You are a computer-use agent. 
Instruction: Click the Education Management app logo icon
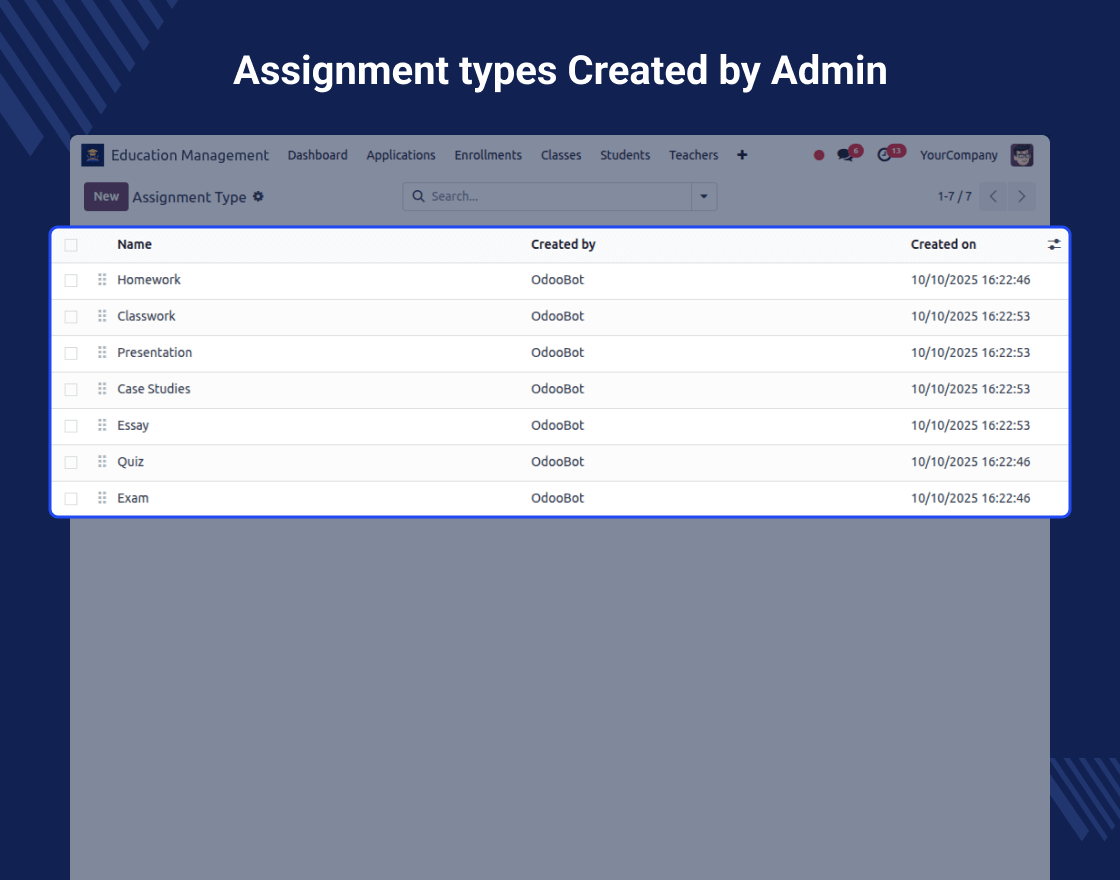(93, 155)
